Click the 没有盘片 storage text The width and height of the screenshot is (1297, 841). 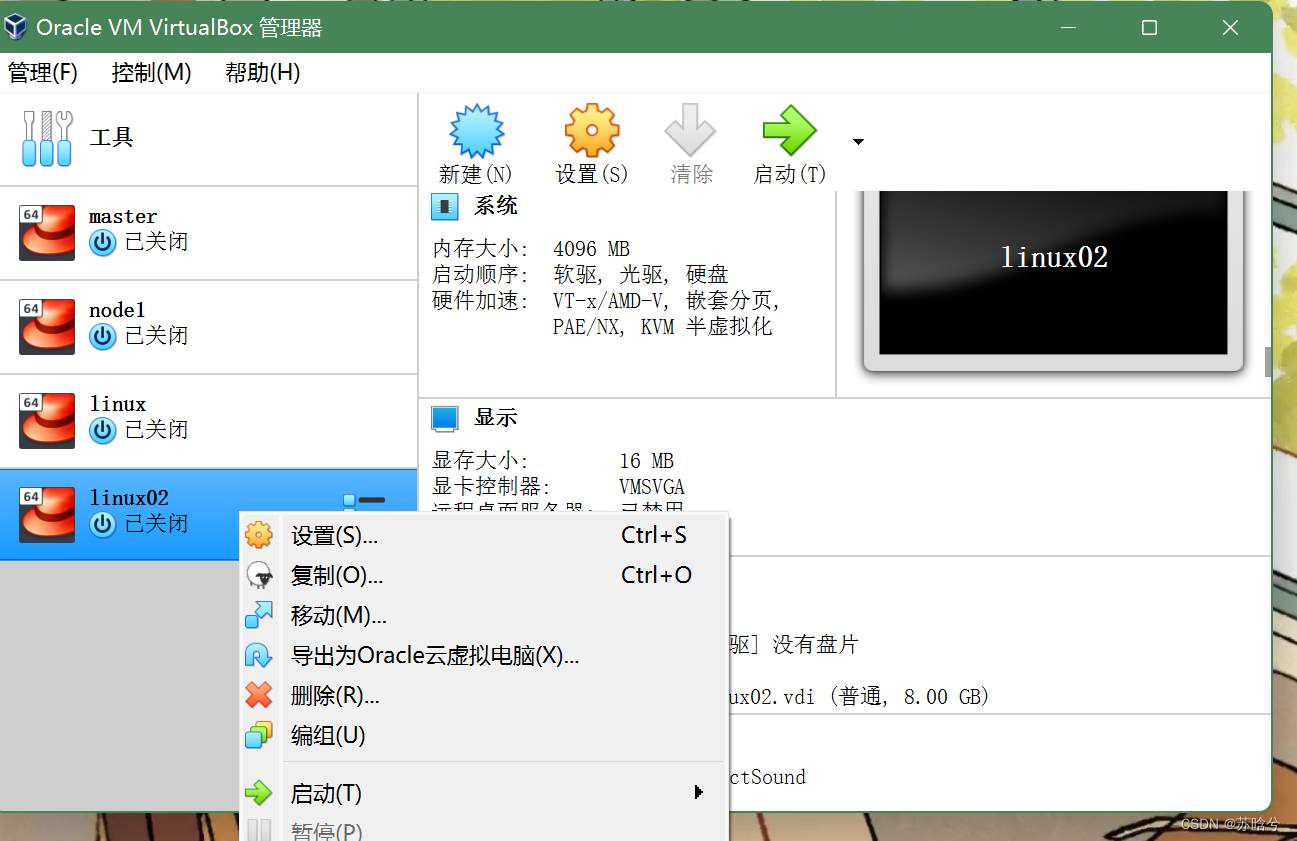(814, 645)
